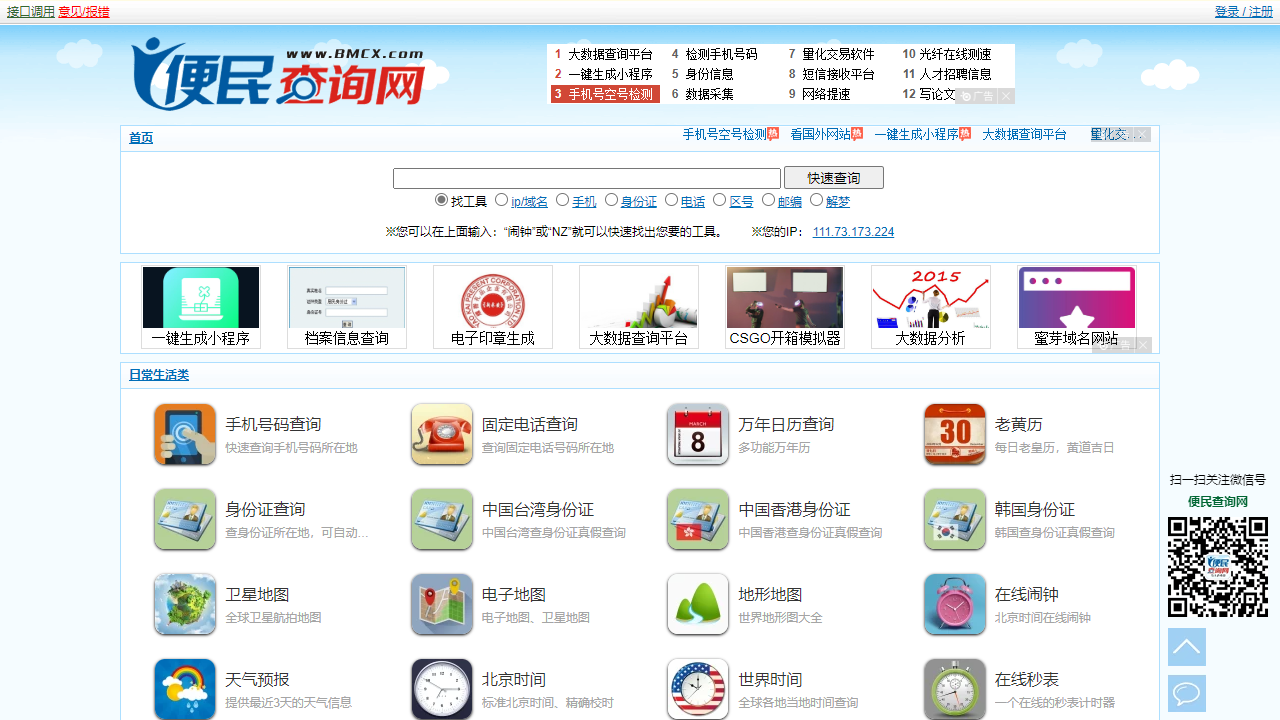Select the 区号 radio button
The width and height of the screenshot is (1280, 720).
720,200
